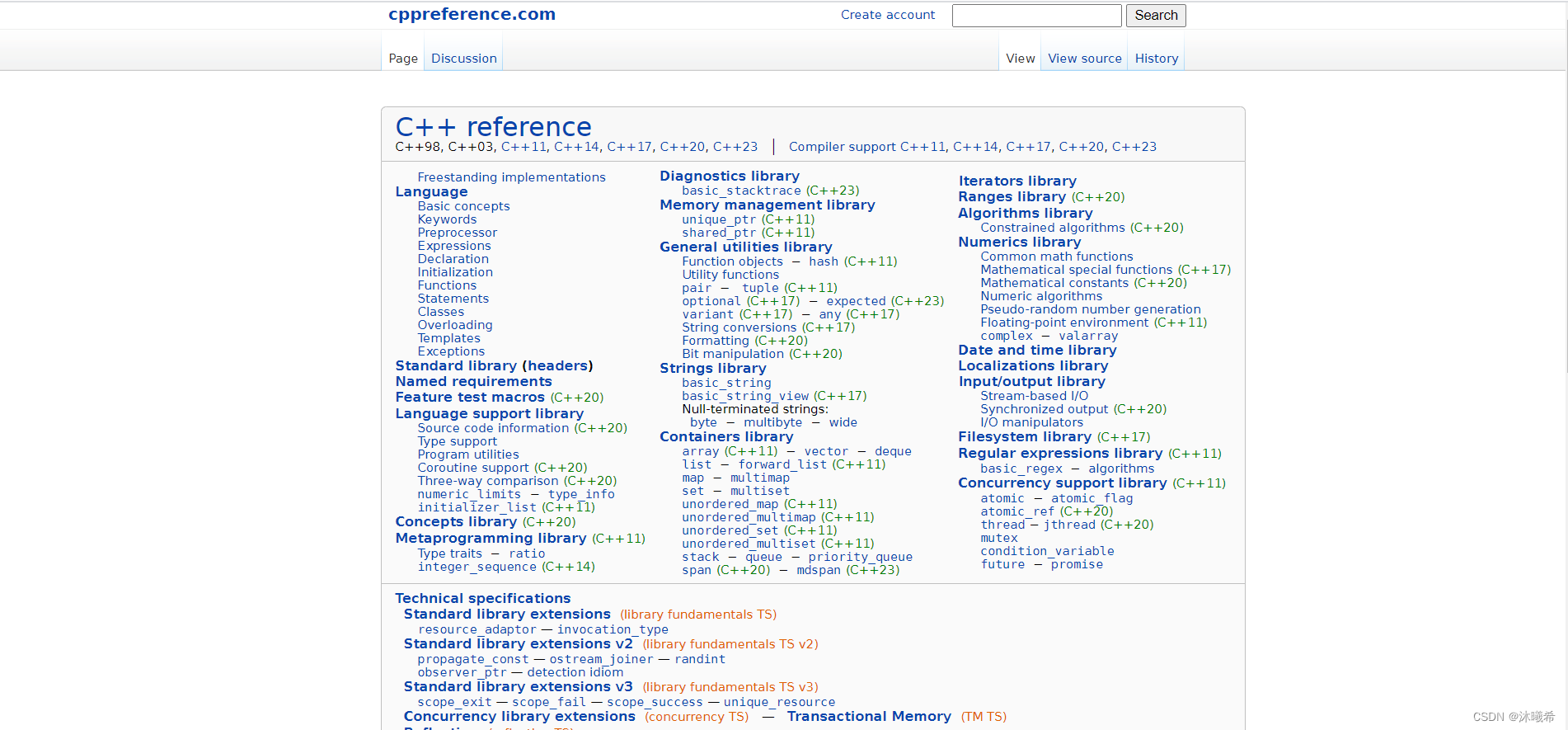The width and height of the screenshot is (1568, 730).
Task: Open Localizations library link
Action: click(x=1033, y=365)
